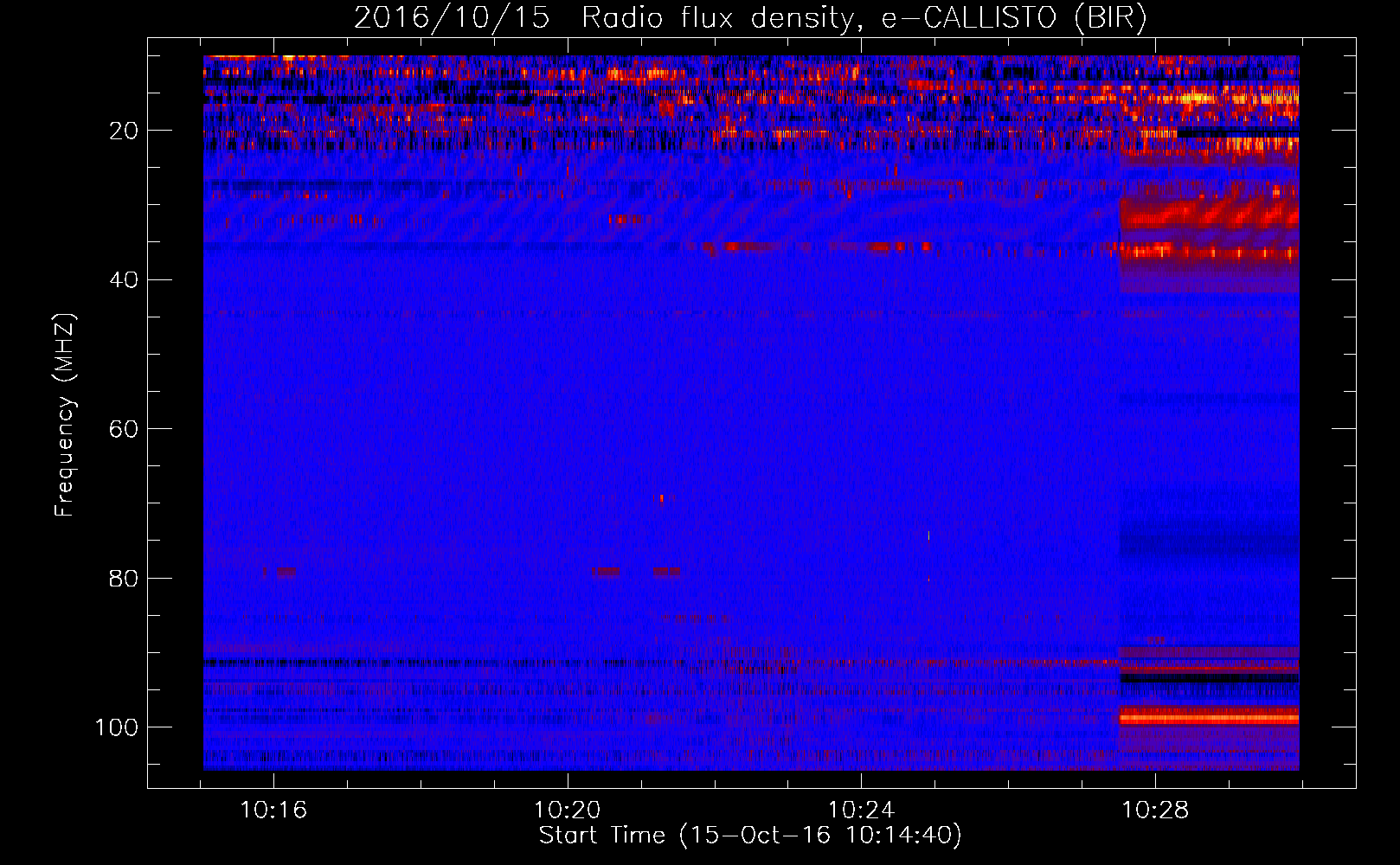Click the 10:28 time tick label
1400x865 pixels.
click(x=1155, y=811)
